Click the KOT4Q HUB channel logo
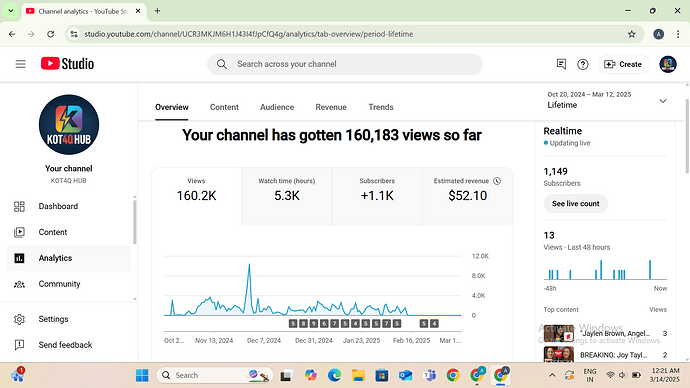The image size is (690, 388). 69,124
